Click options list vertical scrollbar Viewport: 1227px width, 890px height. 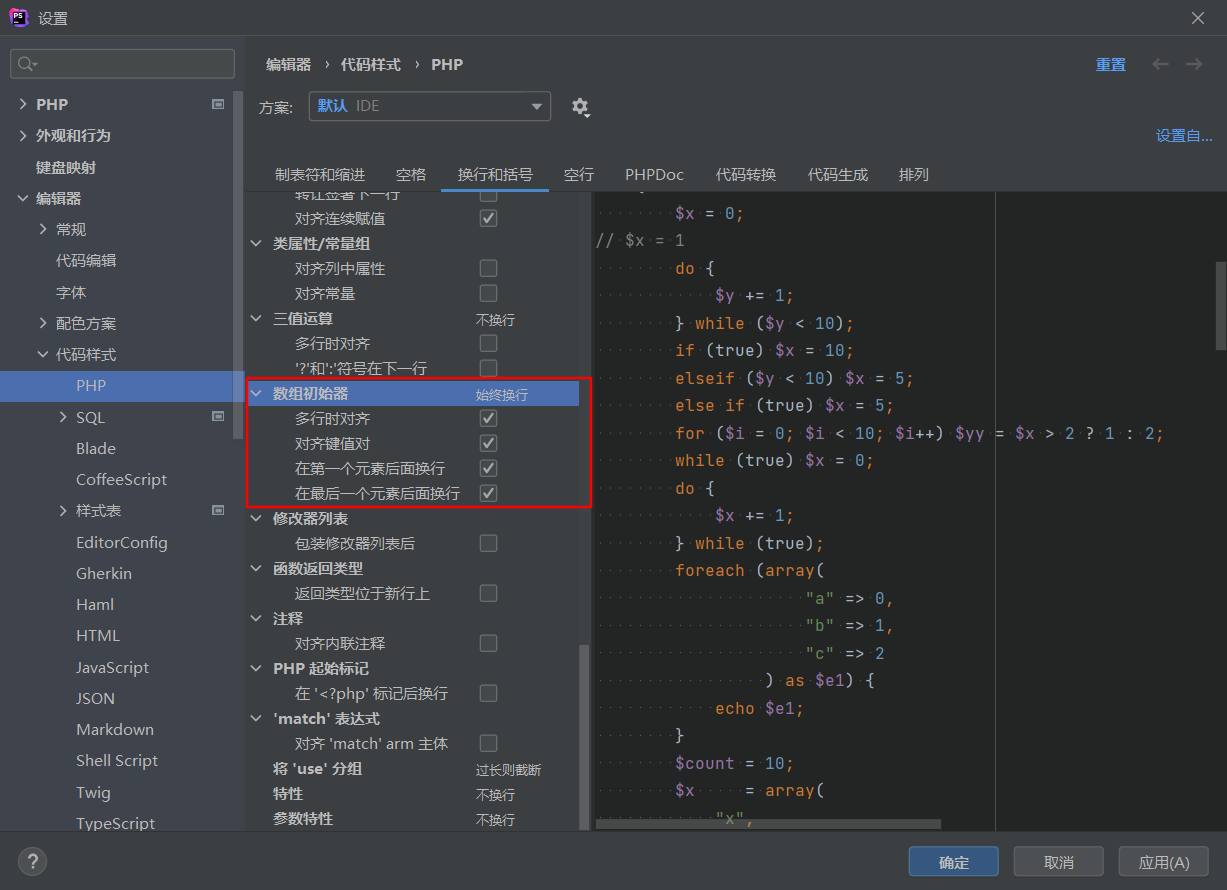coord(584,737)
